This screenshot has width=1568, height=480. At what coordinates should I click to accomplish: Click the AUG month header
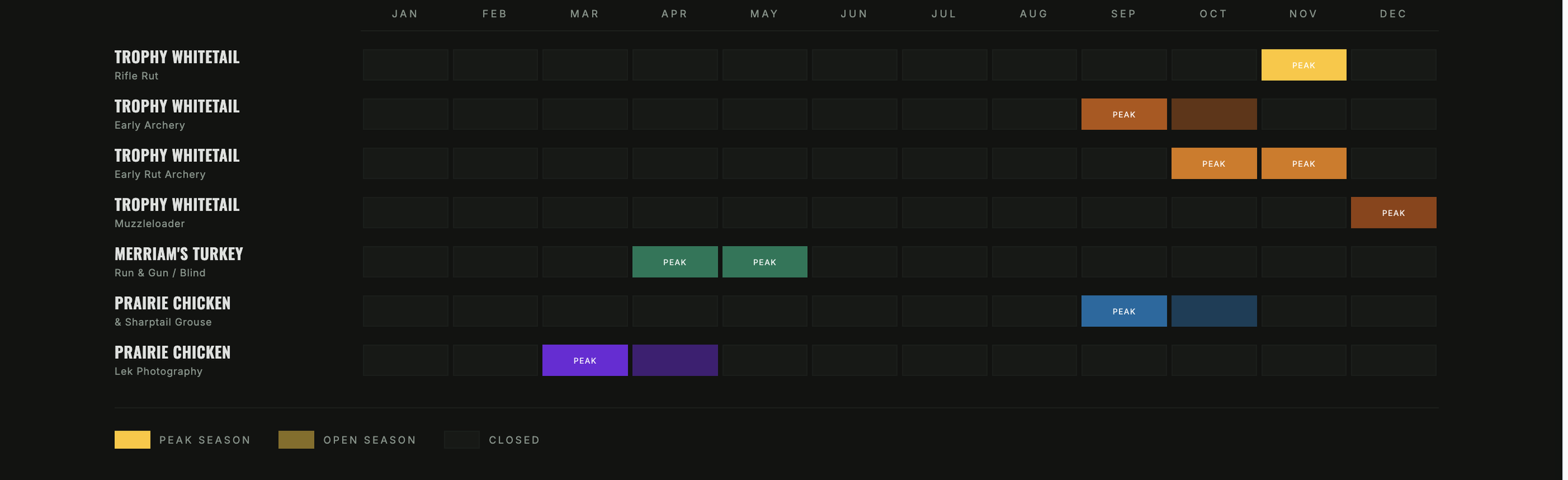[1034, 14]
